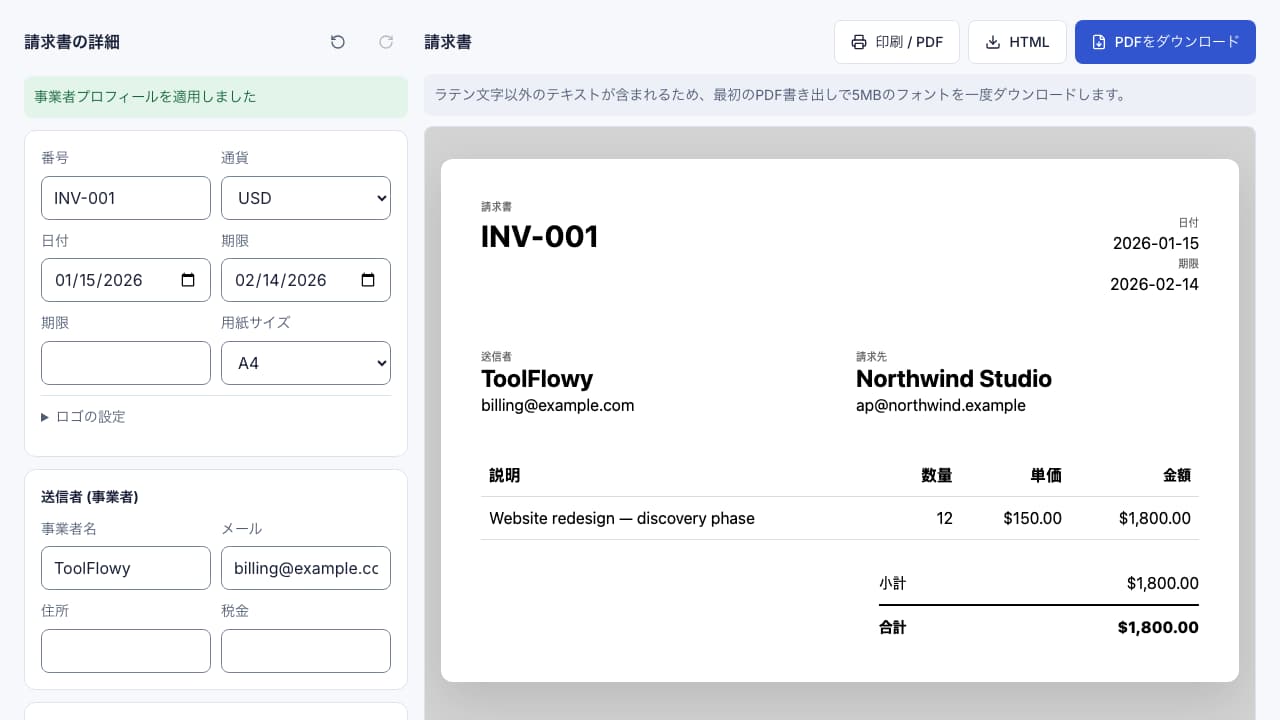Click the empty 税金 input field

[x=306, y=651]
